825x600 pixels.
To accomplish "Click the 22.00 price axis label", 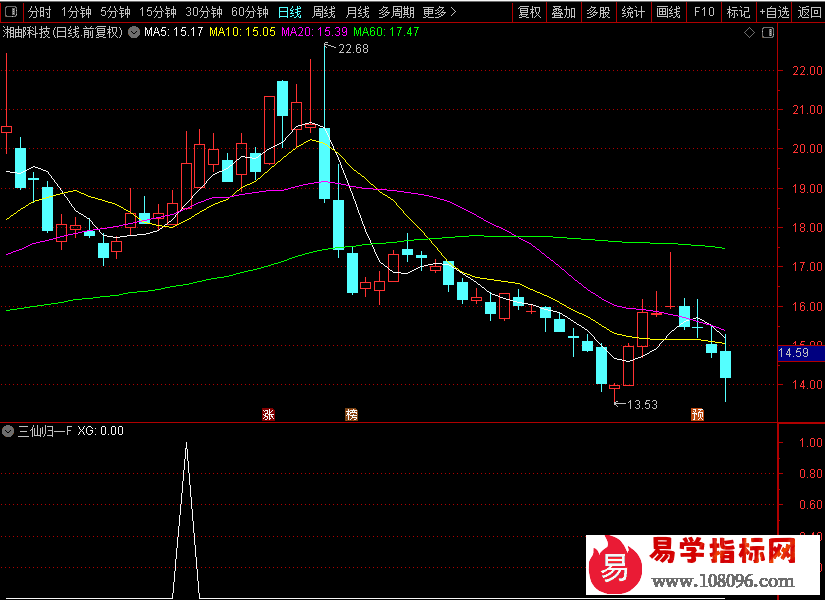I will pos(807,71).
